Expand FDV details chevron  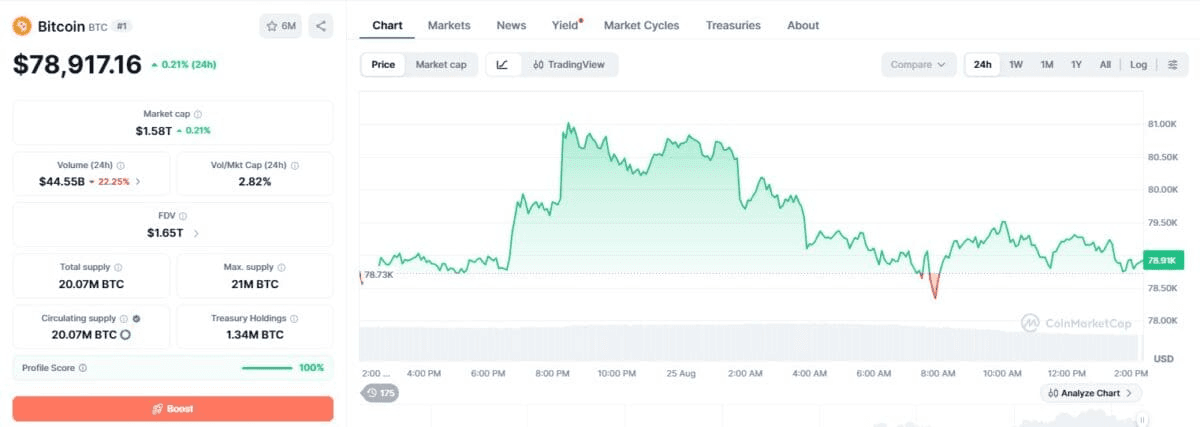[x=196, y=233]
